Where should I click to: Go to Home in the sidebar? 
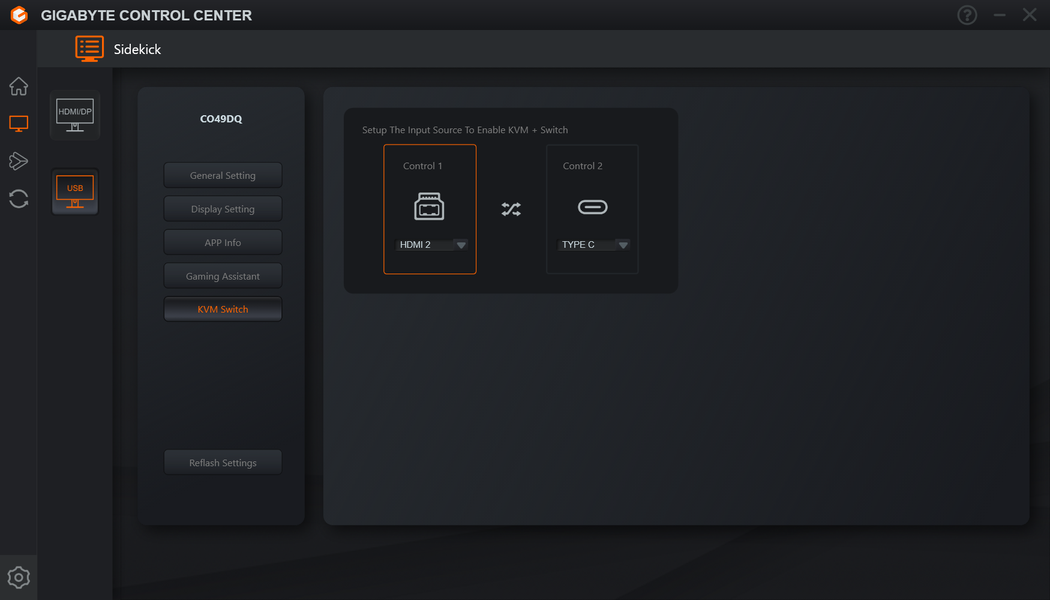(x=19, y=86)
